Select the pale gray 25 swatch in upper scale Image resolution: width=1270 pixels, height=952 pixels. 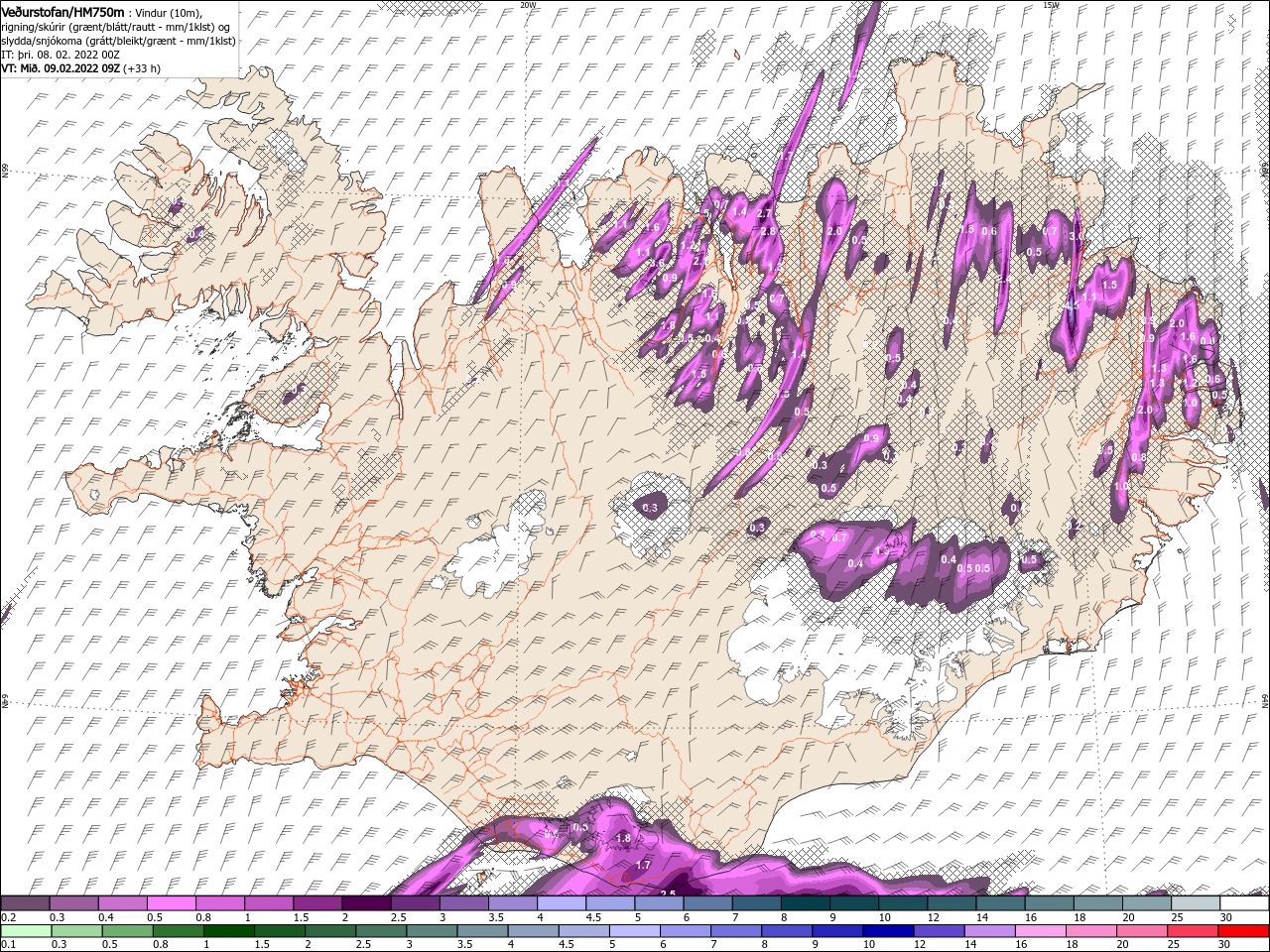(x=1196, y=903)
